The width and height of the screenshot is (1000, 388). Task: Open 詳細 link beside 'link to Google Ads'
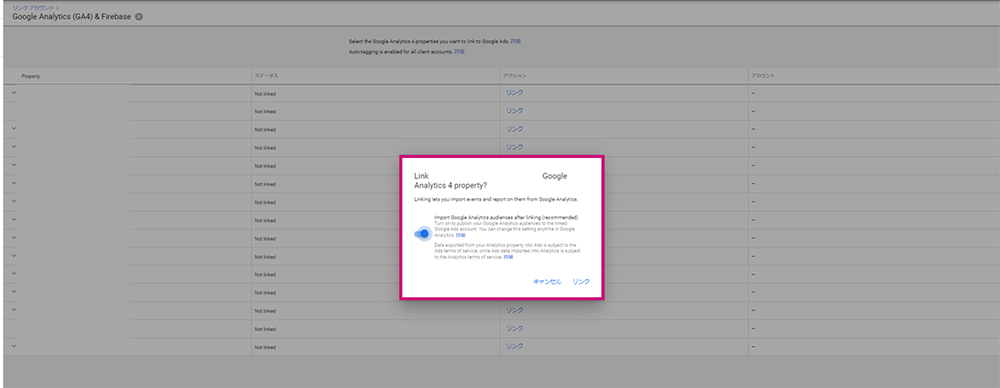click(515, 41)
